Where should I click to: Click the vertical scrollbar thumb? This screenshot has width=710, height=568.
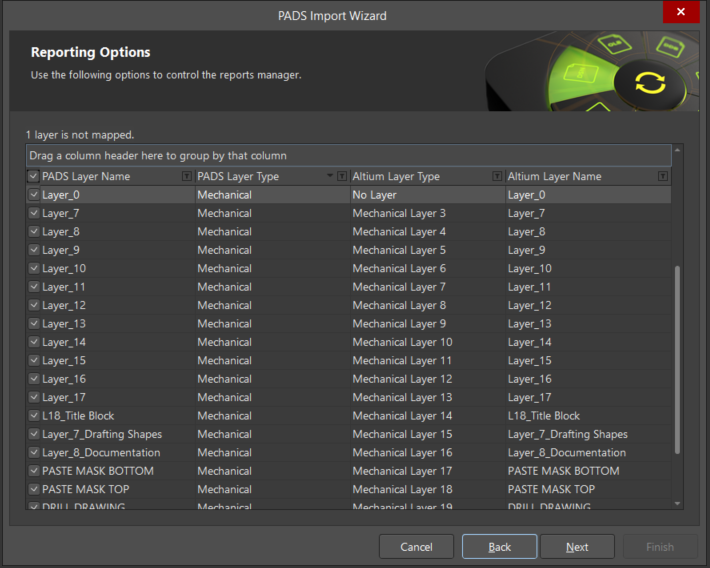coord(677,360)
